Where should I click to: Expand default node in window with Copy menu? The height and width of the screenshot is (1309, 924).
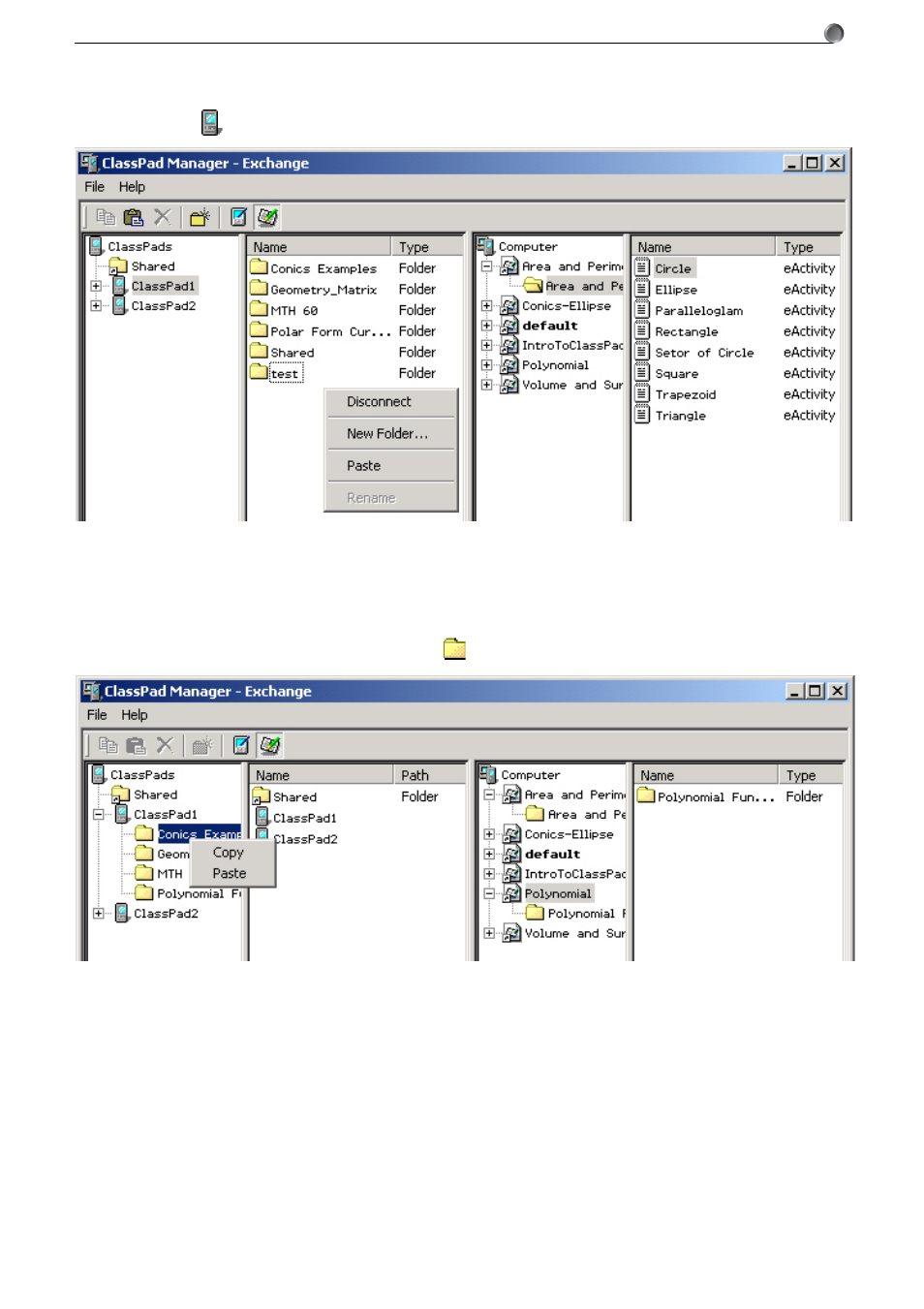click(489, 854)
